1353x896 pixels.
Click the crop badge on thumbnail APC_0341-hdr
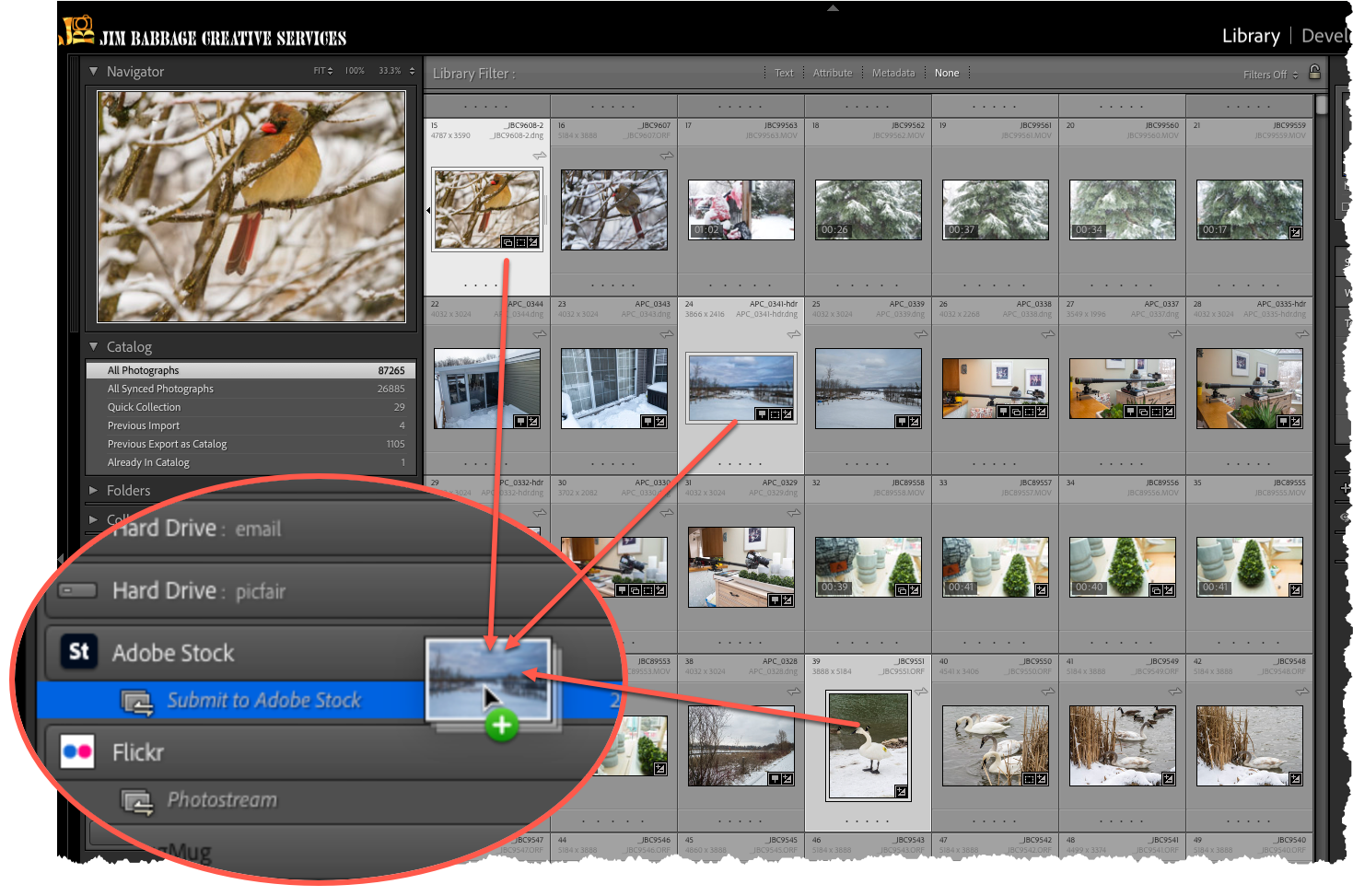(775, 415)
